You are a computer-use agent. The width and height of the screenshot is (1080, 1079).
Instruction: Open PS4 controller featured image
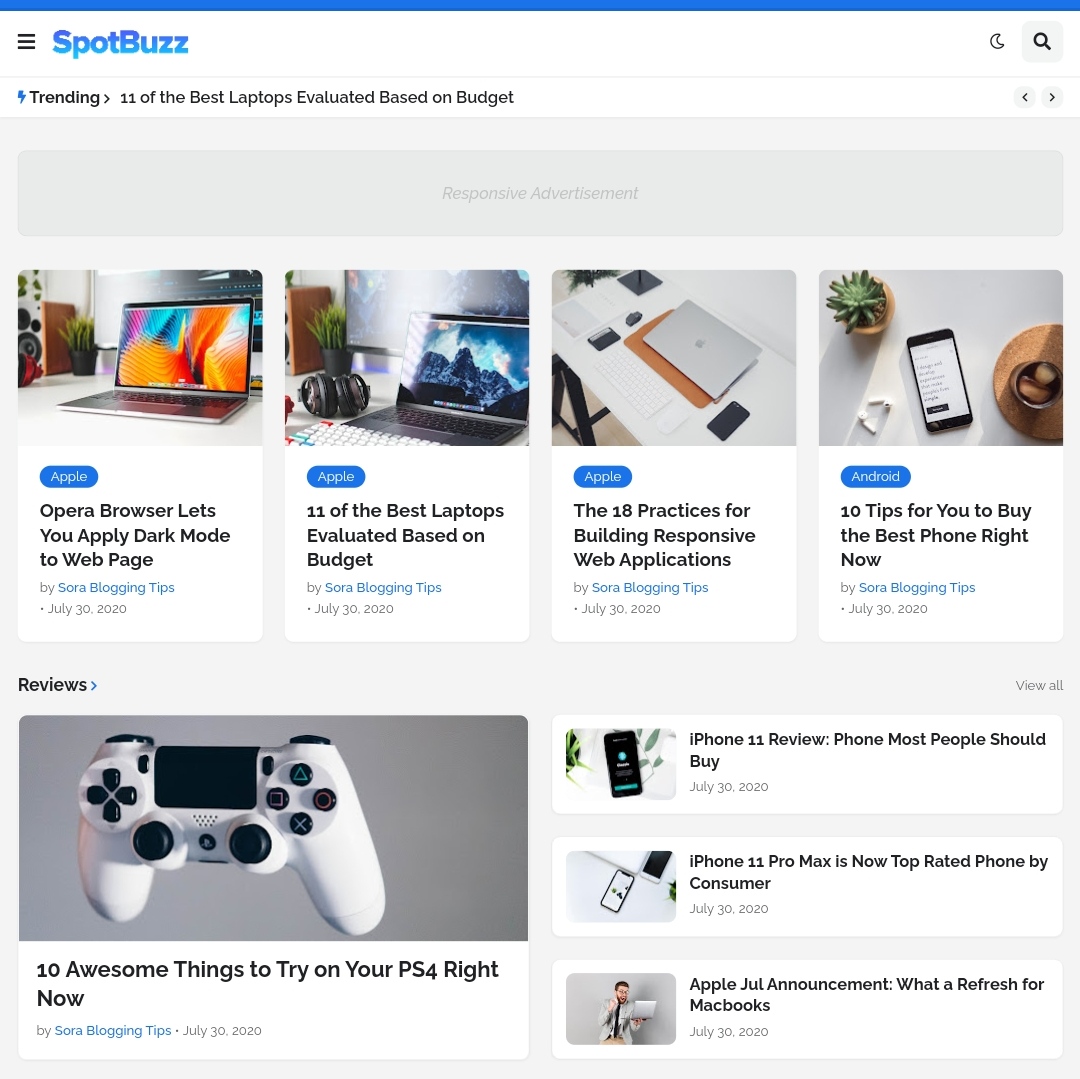coord(273,828)
